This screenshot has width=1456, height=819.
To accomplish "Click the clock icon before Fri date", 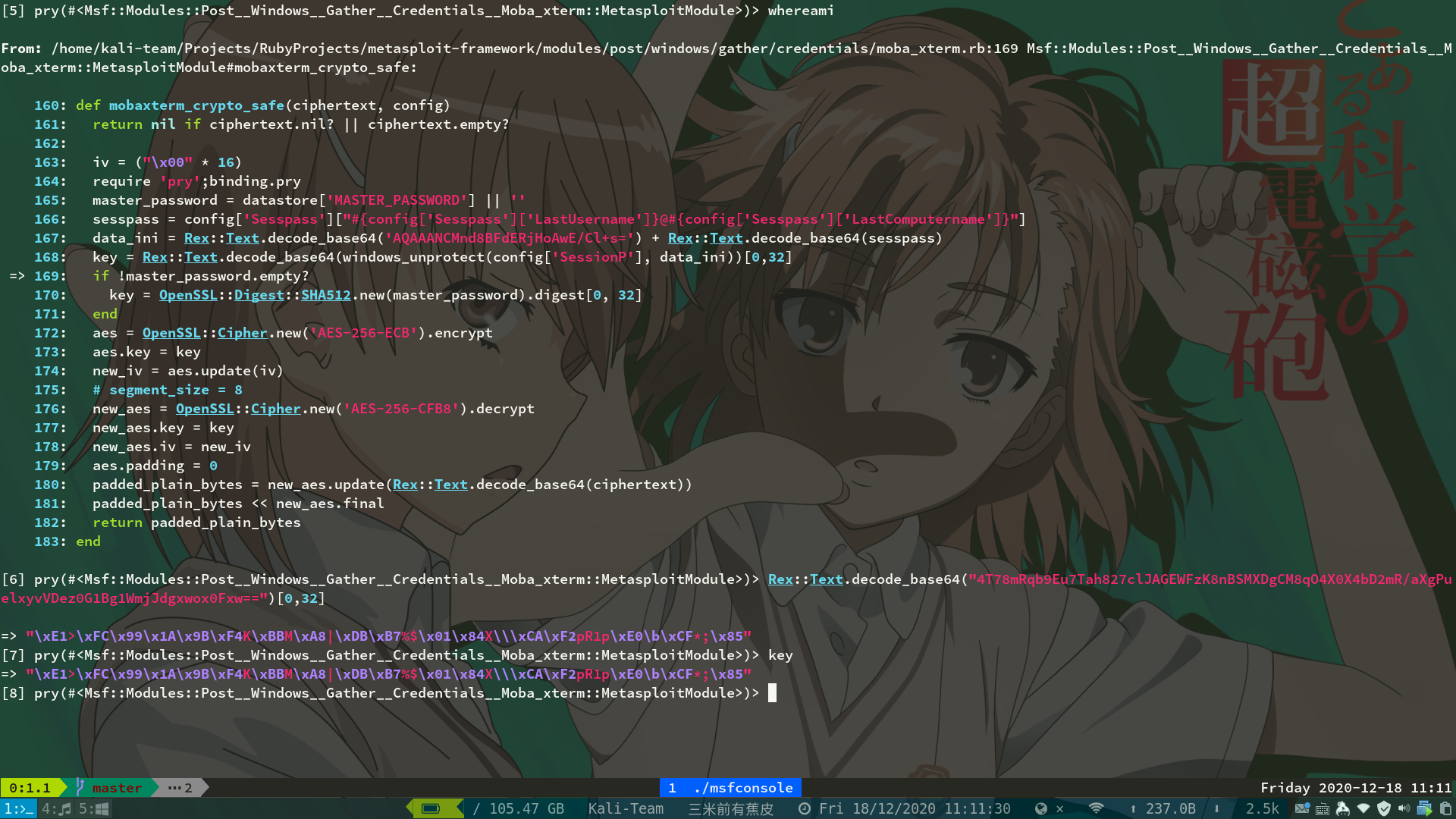I will tap(805, 809).
